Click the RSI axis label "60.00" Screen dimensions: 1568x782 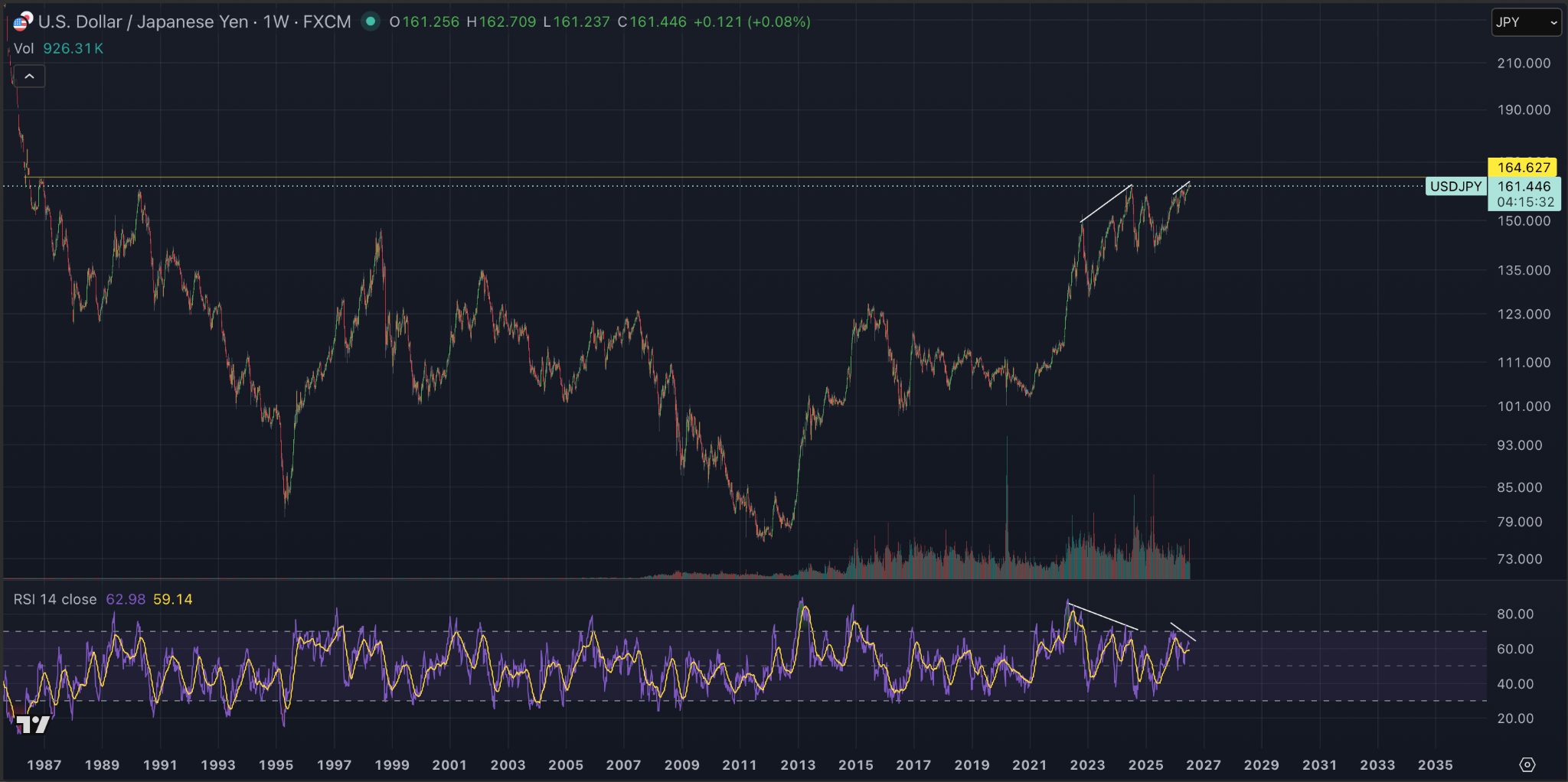[x=1515, y=649]
